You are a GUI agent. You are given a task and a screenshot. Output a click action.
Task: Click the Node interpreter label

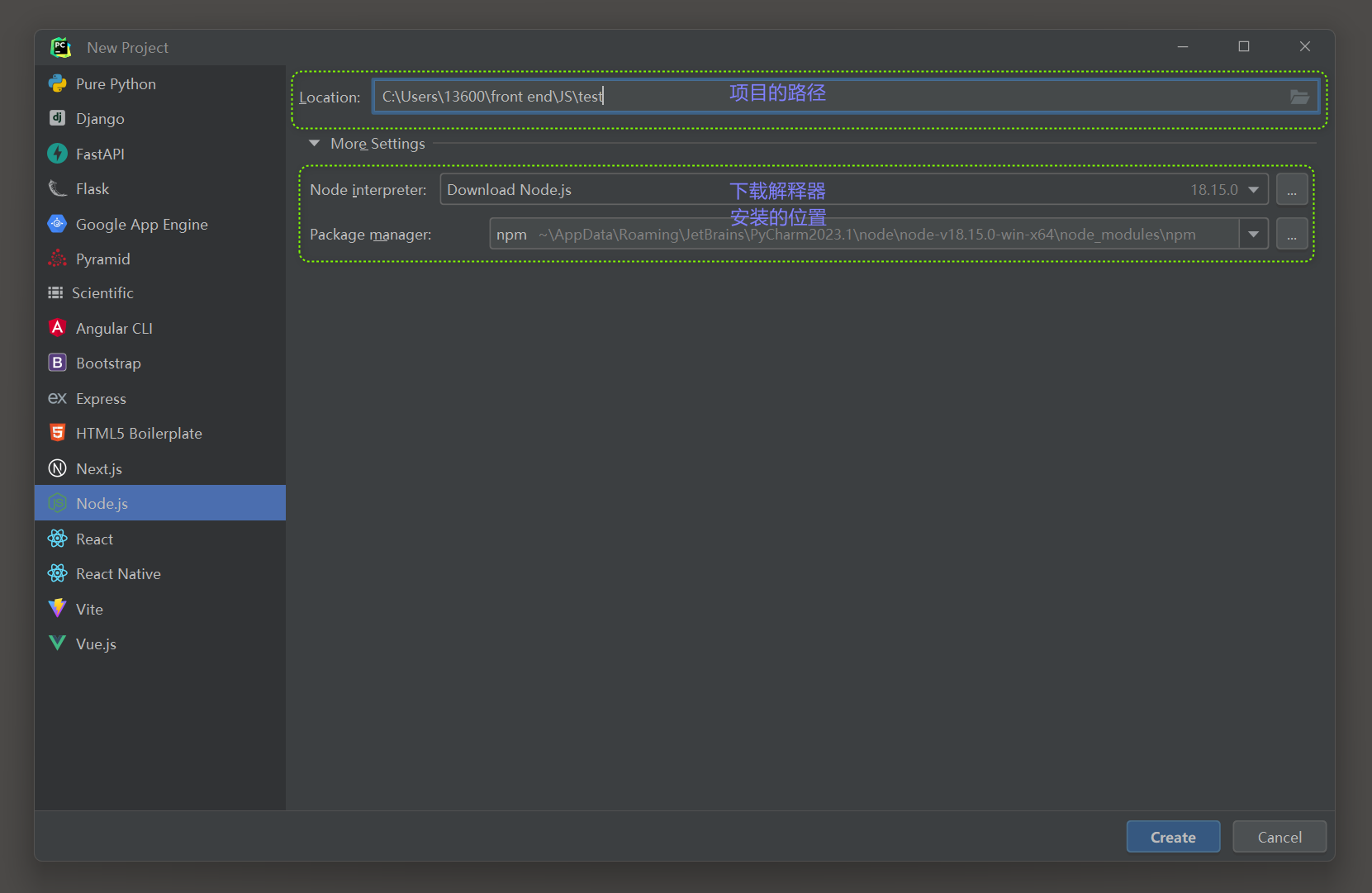click(x=368, y=190)
